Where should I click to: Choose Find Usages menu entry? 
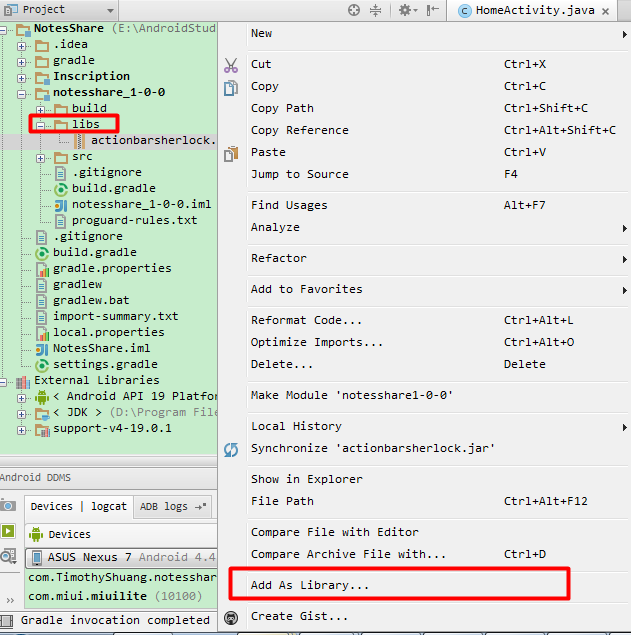click(439, 205)
